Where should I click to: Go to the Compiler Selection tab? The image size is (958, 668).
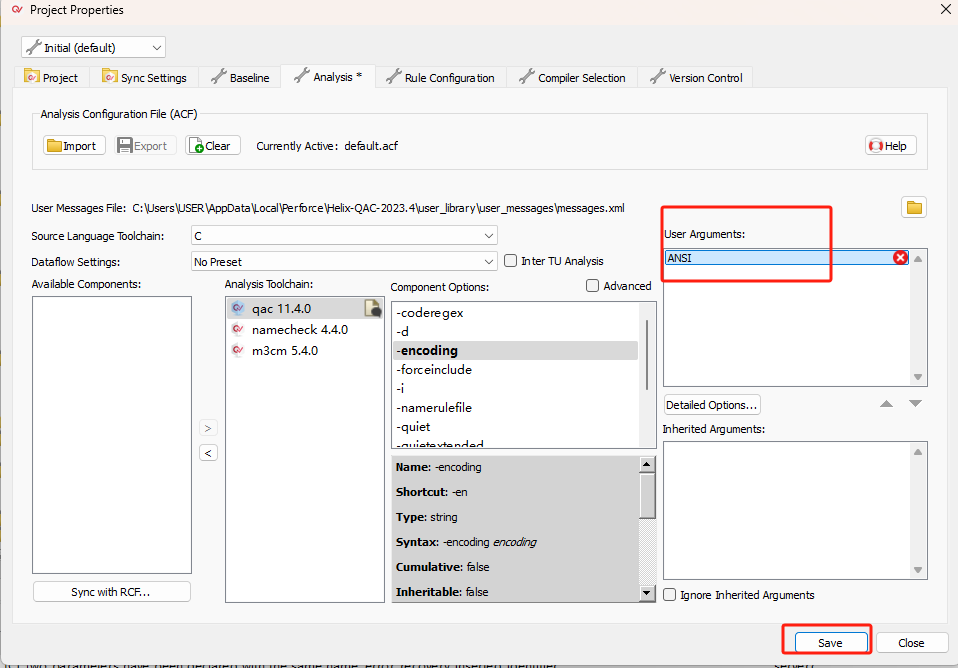[572, 78]
